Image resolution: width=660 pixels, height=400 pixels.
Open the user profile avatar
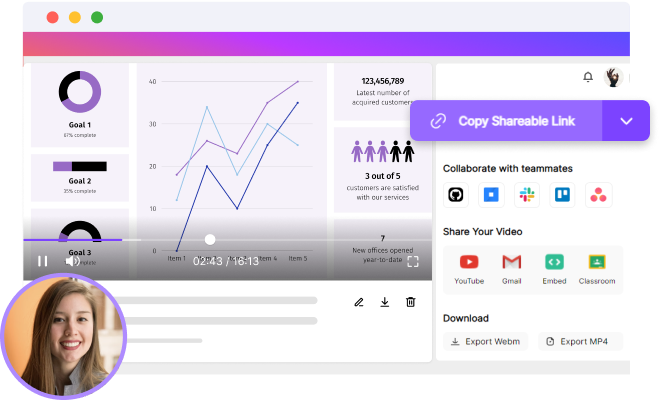613,77
